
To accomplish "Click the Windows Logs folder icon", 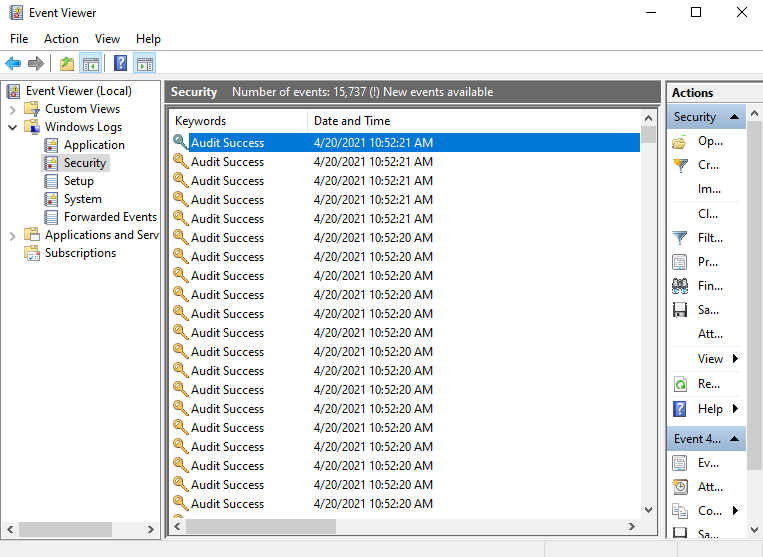I will click(x=32, y=127).
